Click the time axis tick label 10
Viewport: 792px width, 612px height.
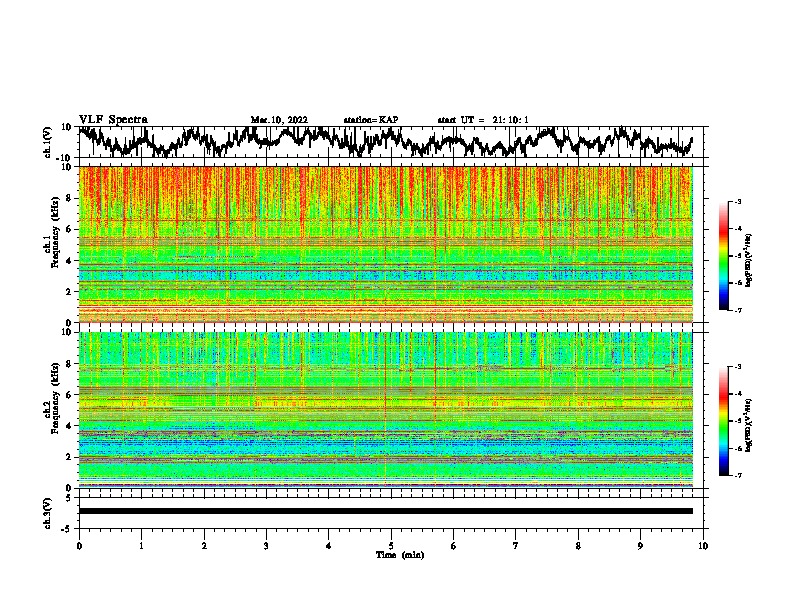tap(703, 546)
